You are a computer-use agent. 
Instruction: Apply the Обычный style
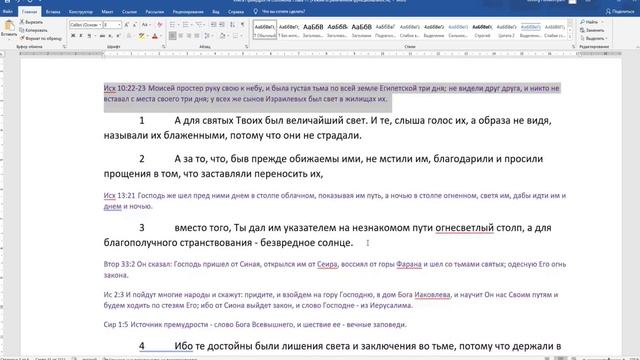click(x=264, y=30)
